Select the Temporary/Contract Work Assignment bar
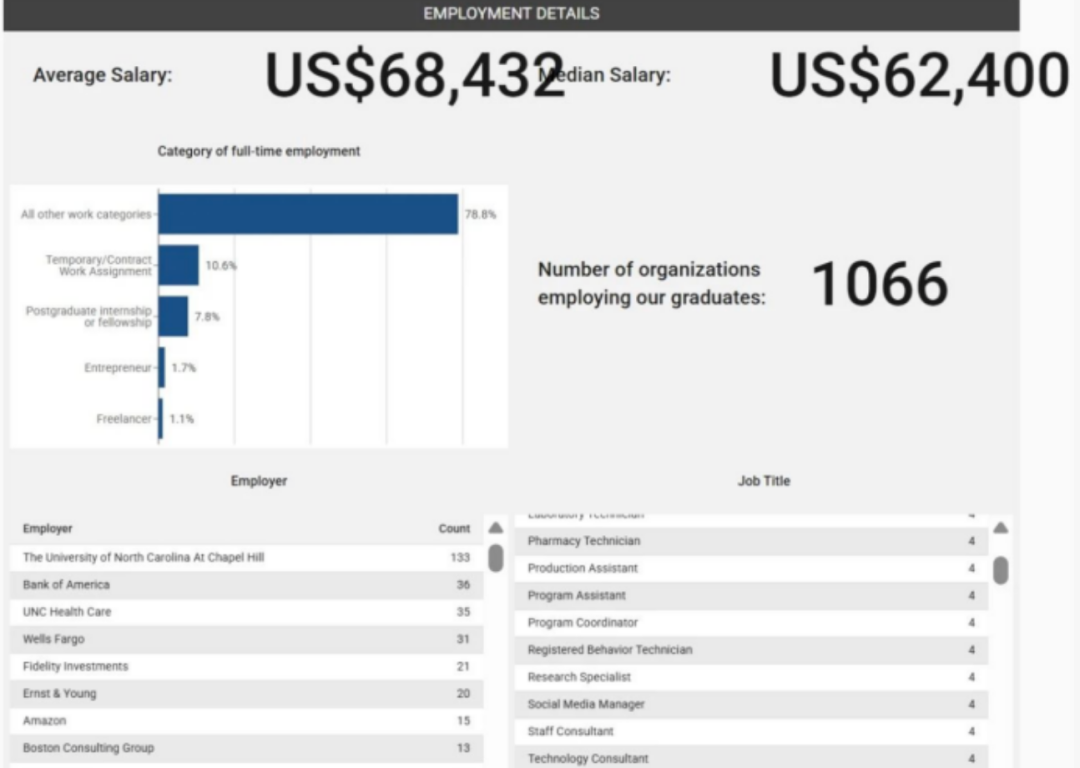 (178, 265)
